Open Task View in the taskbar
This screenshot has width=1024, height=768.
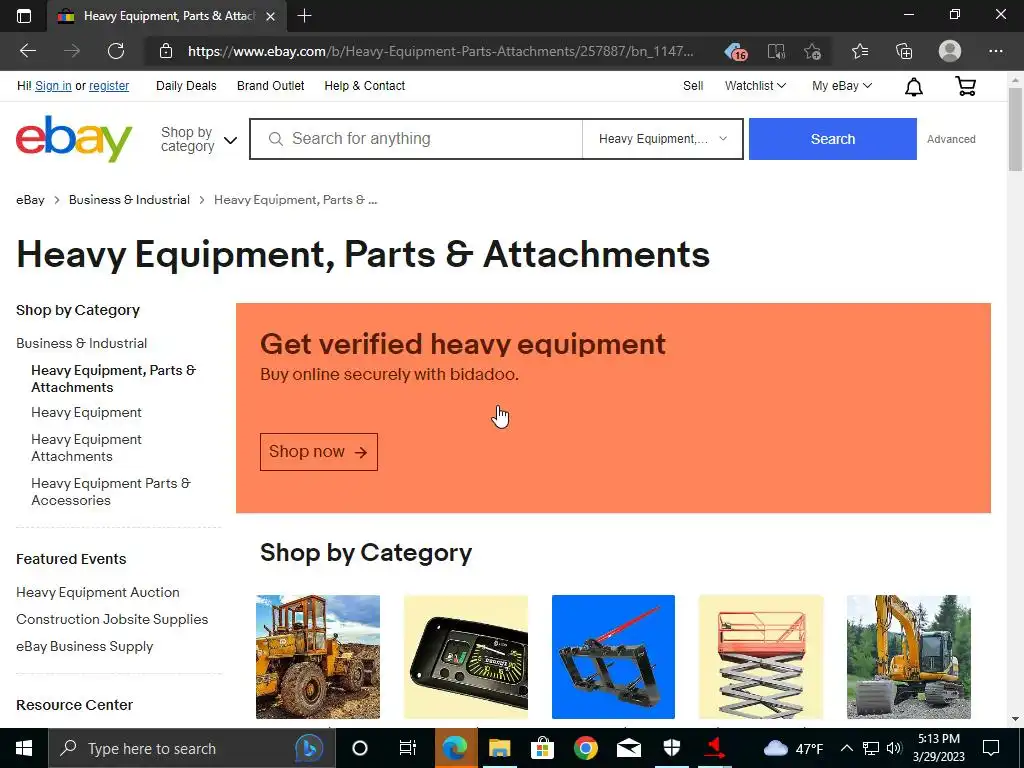tap(408, 748)
